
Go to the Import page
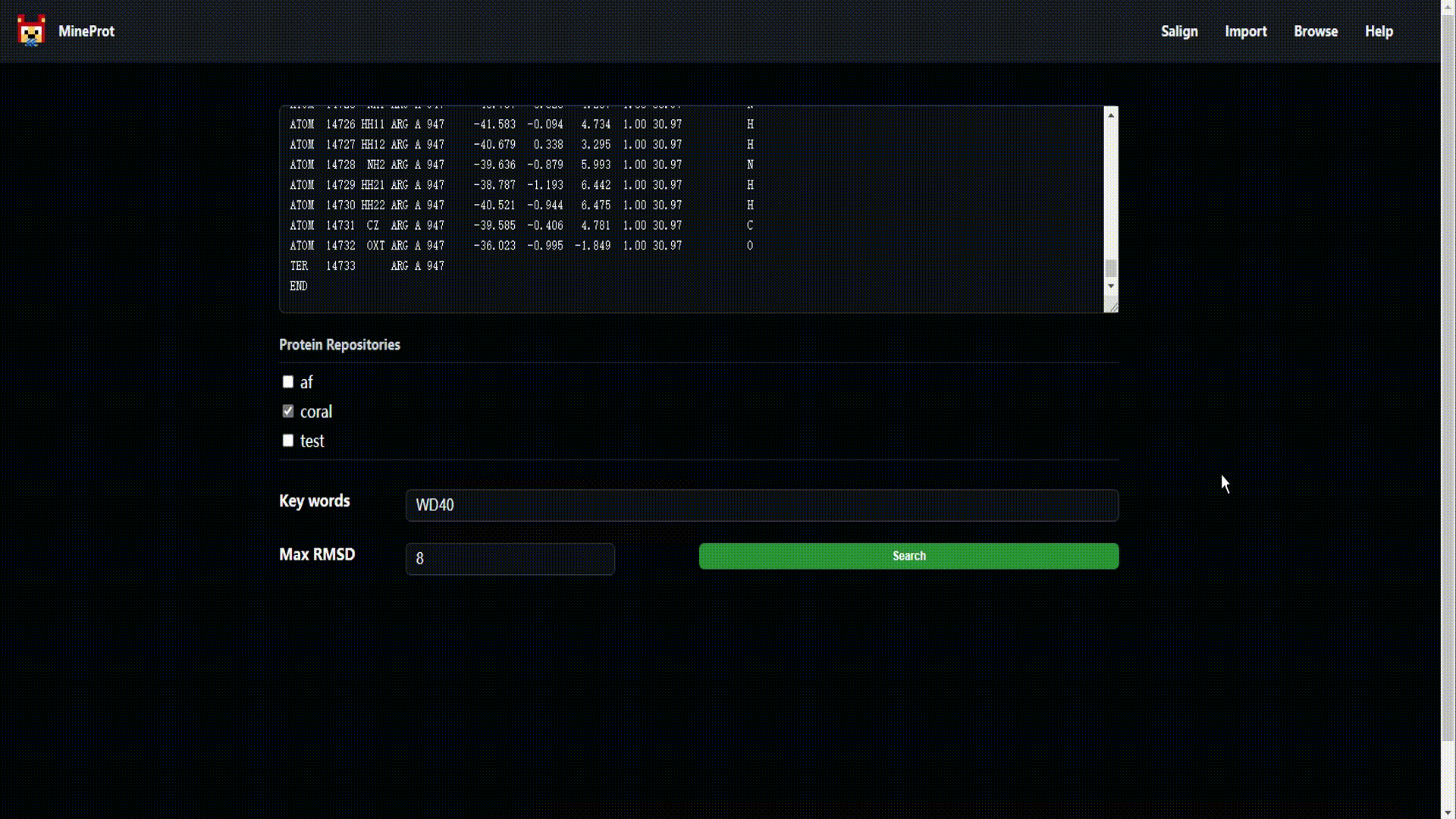click(1246, 31)
